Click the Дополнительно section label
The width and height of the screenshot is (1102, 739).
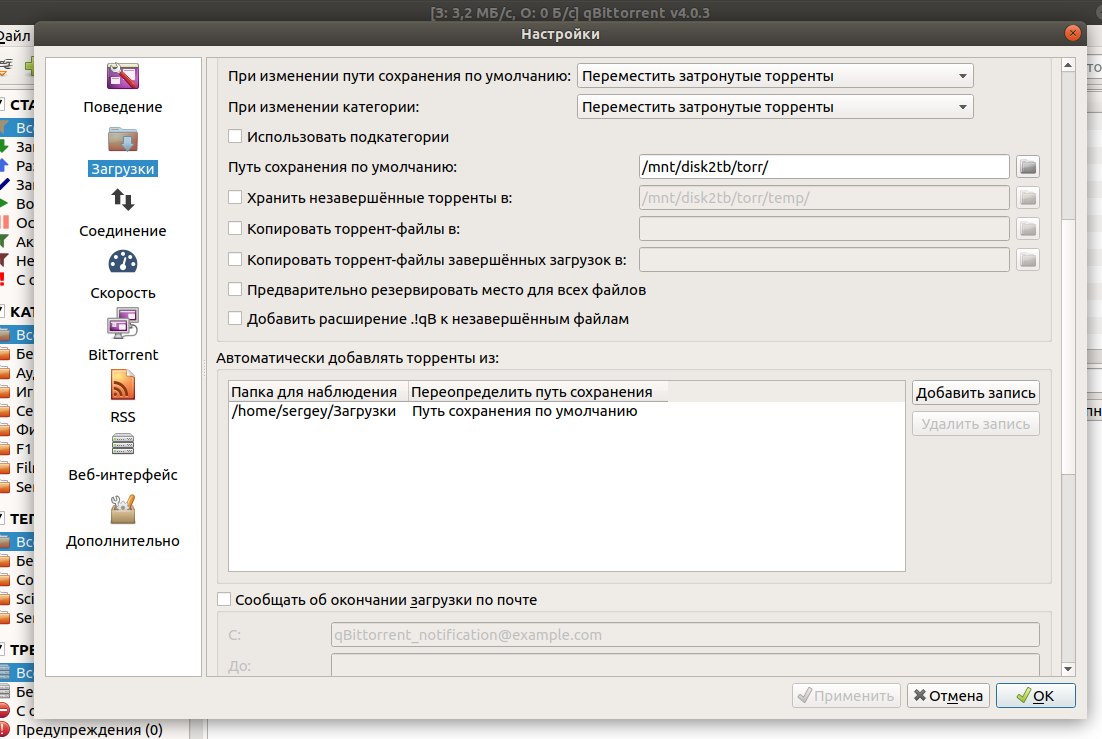pos(122,541)
